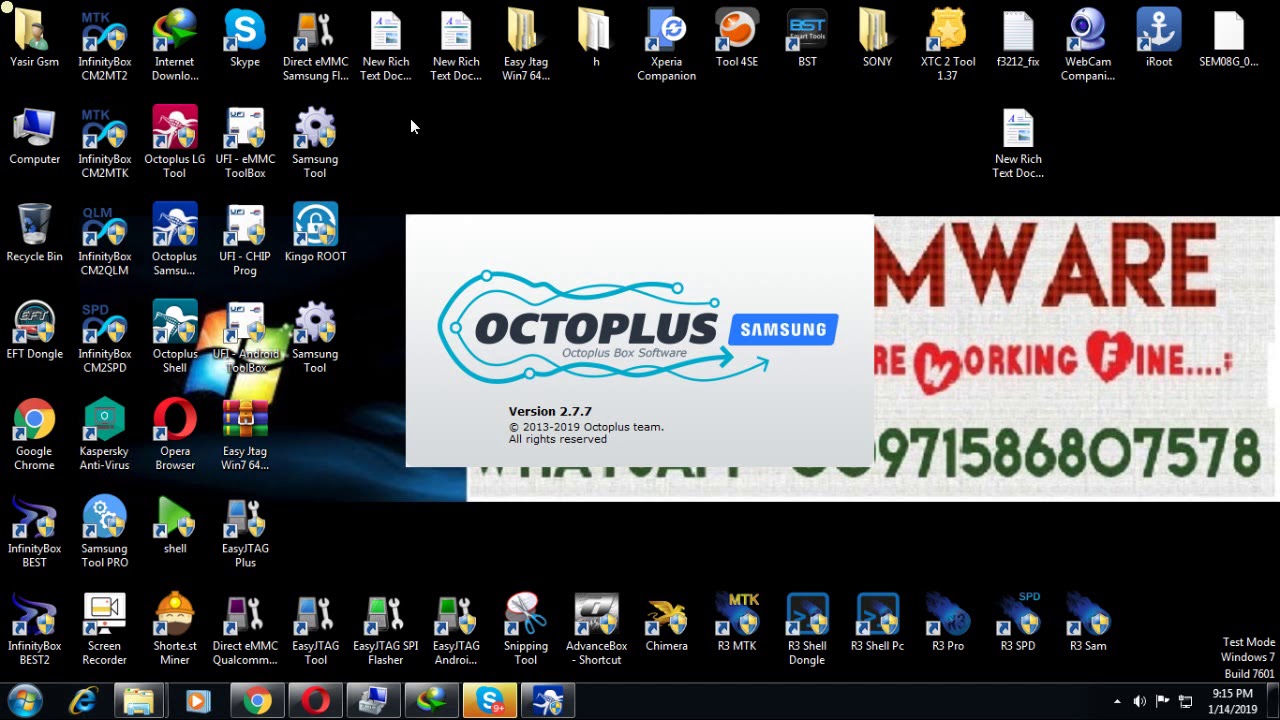
Task: Open the Recycle Bin
Action: pos(34,234)
